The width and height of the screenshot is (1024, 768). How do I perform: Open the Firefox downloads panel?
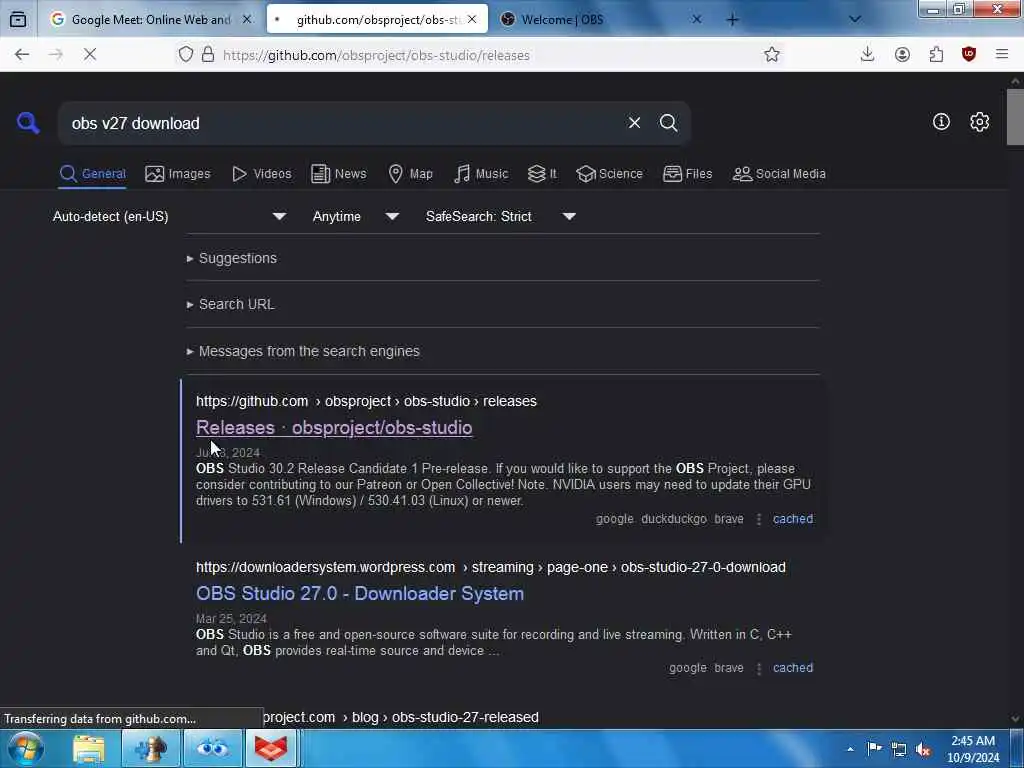pos(867,55)
